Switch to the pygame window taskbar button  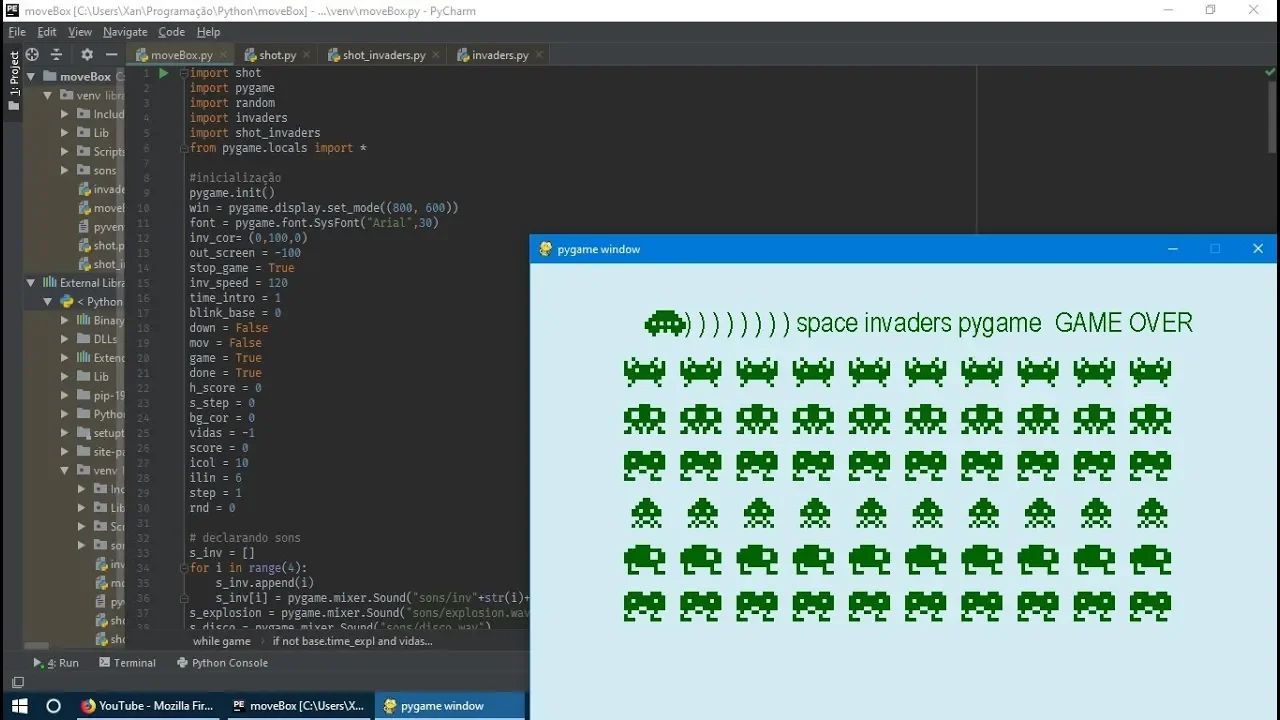450,706
